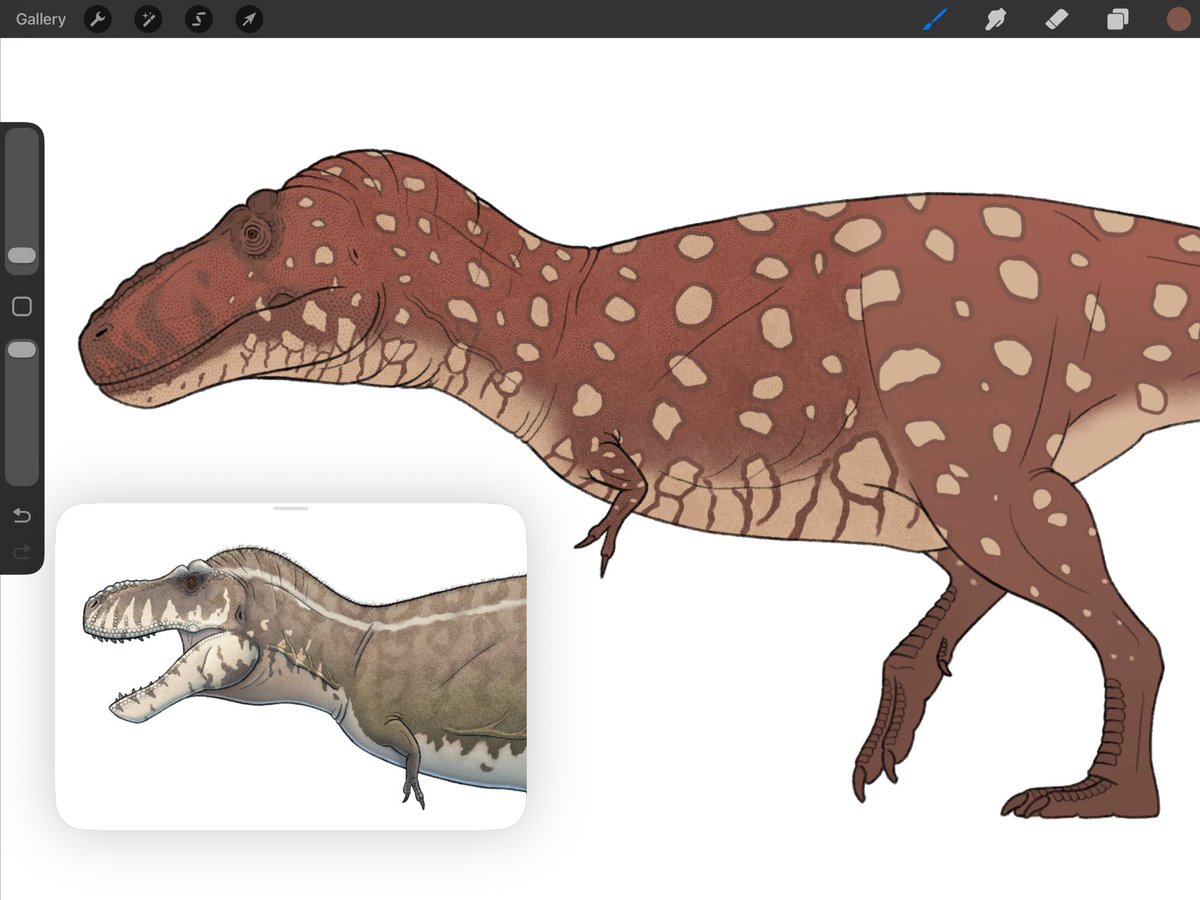The width and height of the screenshot is (1200, 900).
Task: Open the Layers panel
Action: (x=1117, y=19)
